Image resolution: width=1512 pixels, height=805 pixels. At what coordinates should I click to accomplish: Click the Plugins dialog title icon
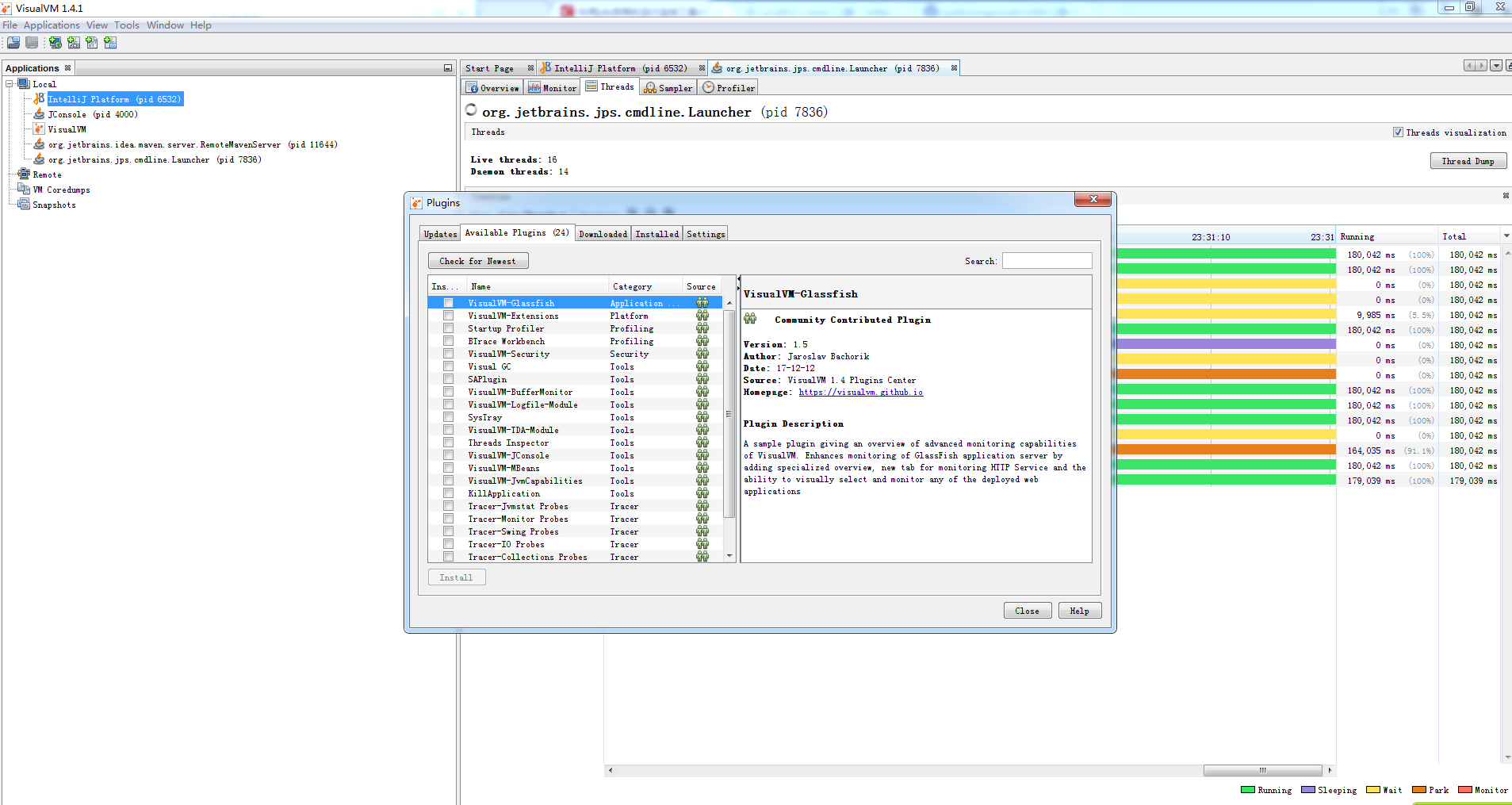click(x=416, y=203)
